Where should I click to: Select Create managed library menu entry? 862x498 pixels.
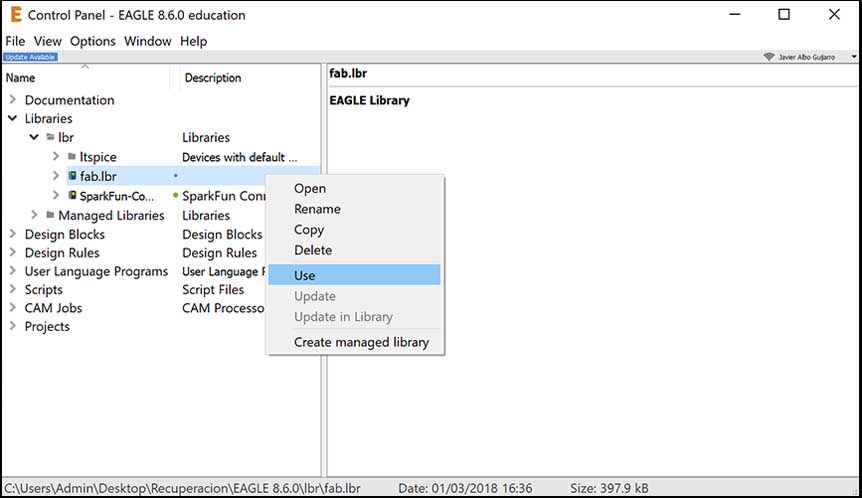coord(361,342)
